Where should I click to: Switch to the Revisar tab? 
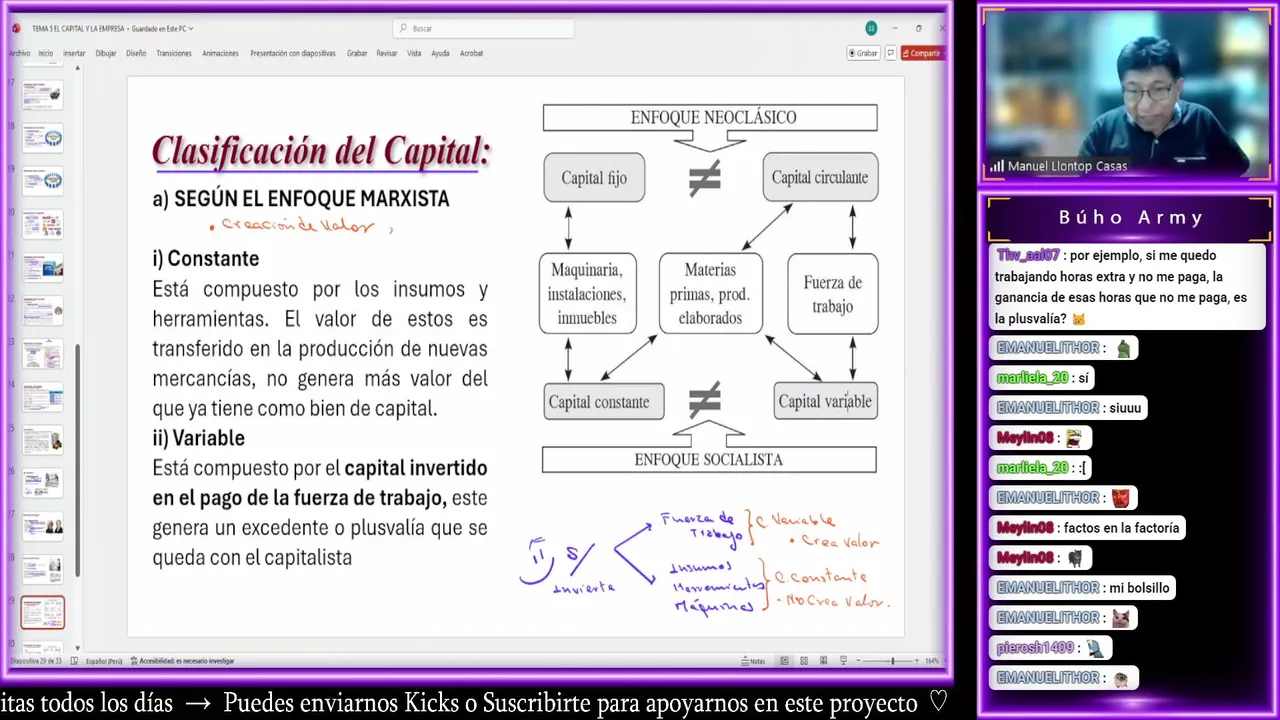[387, 53]
